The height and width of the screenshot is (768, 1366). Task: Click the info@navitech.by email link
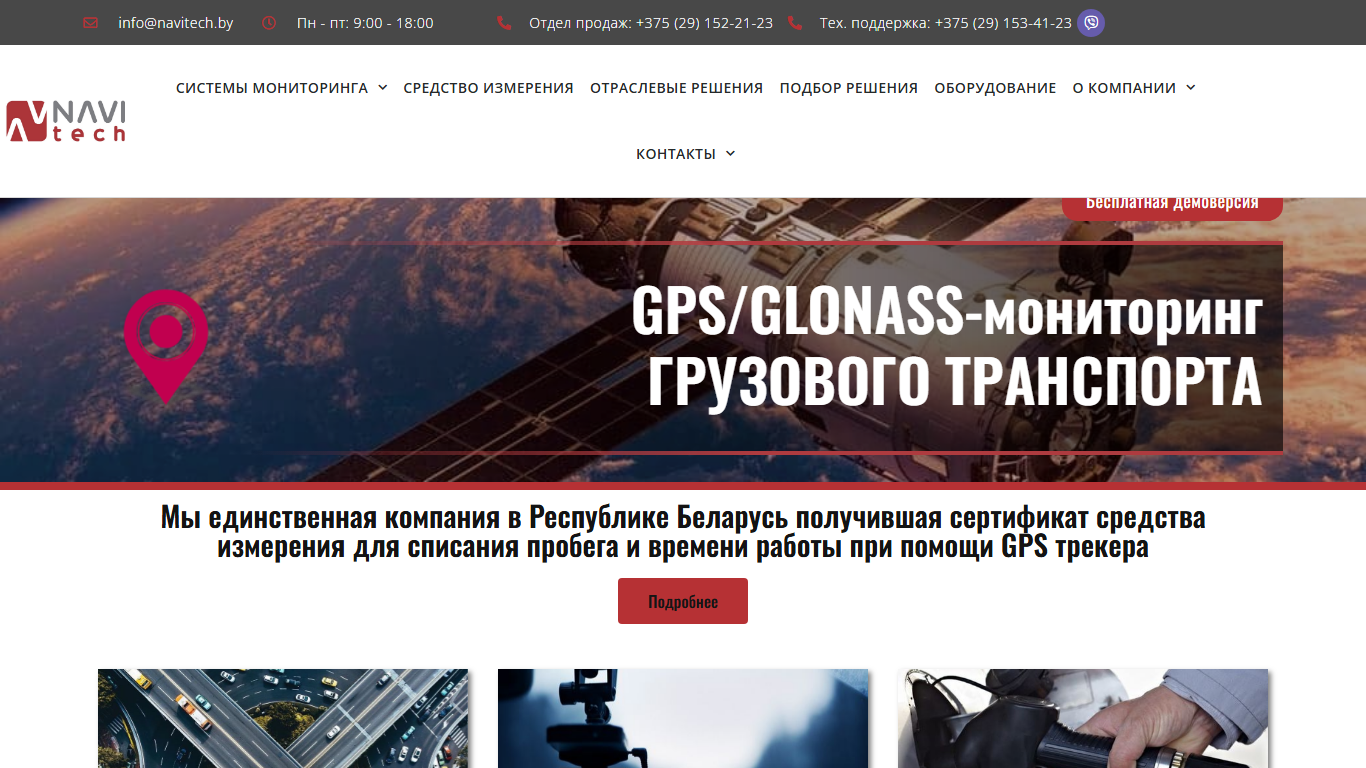click(x=176, y=23)
